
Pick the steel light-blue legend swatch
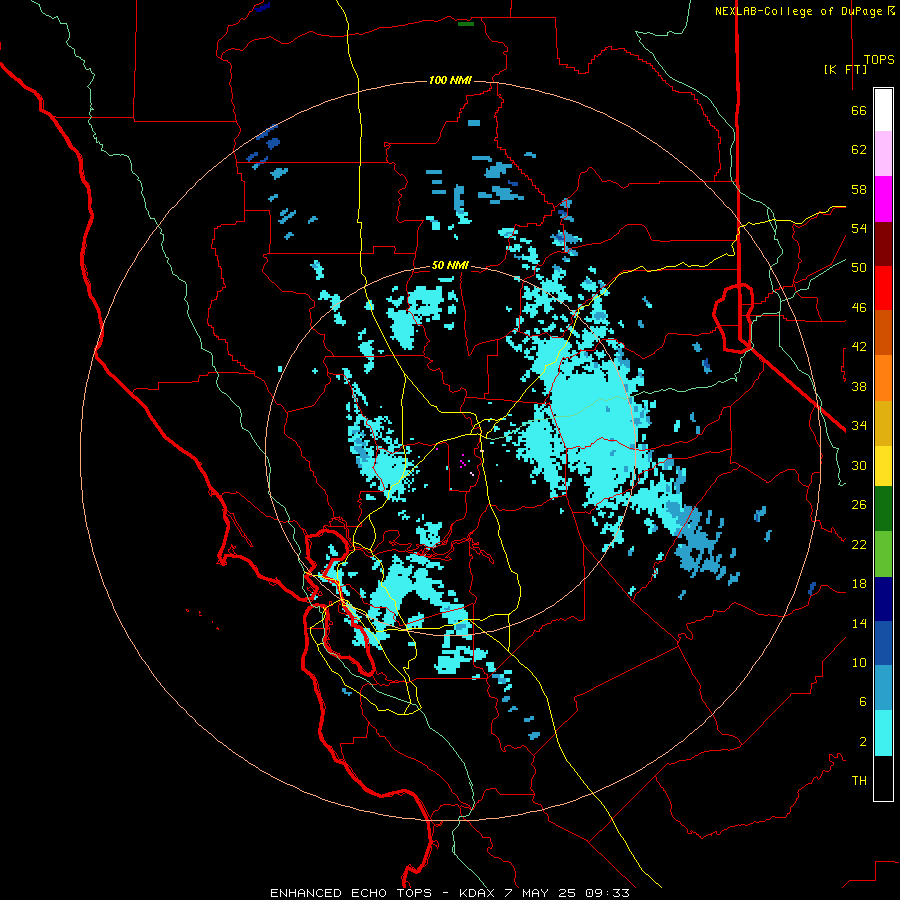point(883,688)
